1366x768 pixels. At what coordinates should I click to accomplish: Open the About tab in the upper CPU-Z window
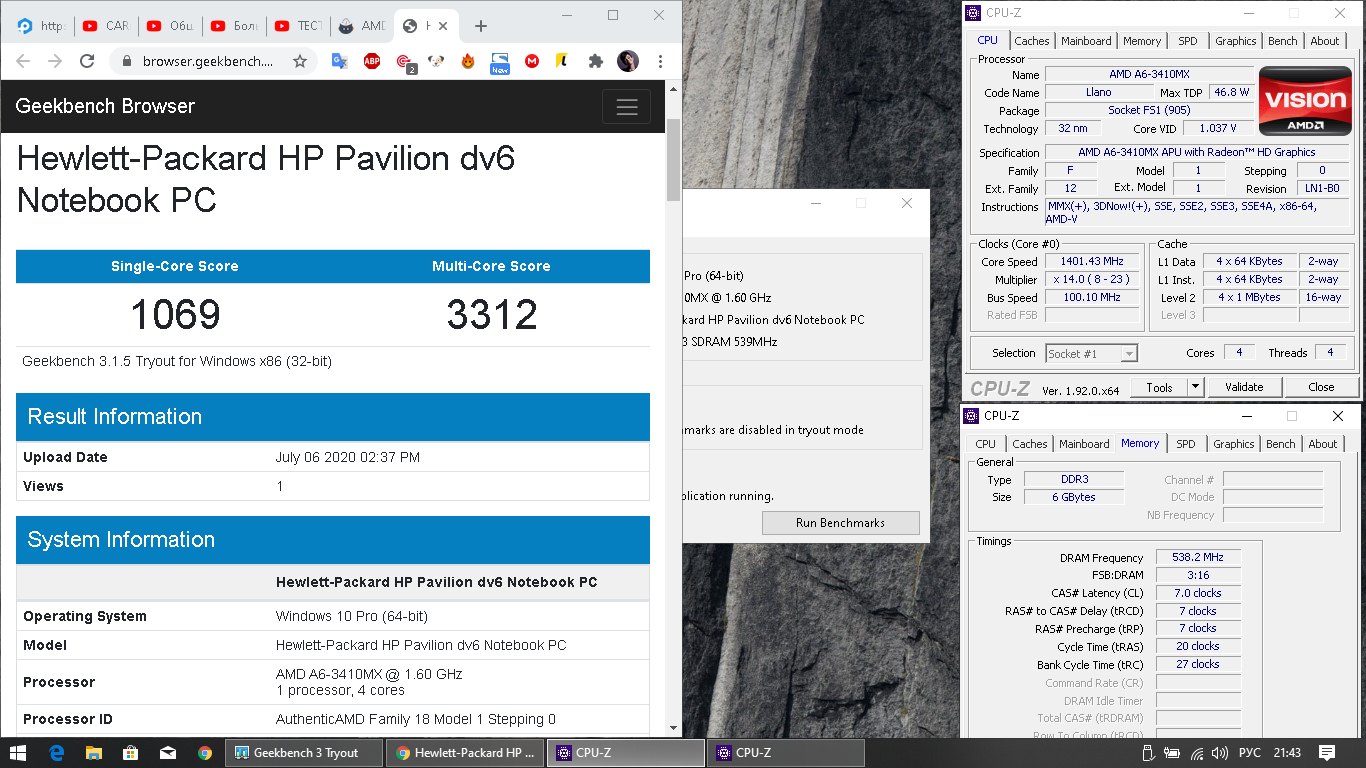[x=1325, y=41]
